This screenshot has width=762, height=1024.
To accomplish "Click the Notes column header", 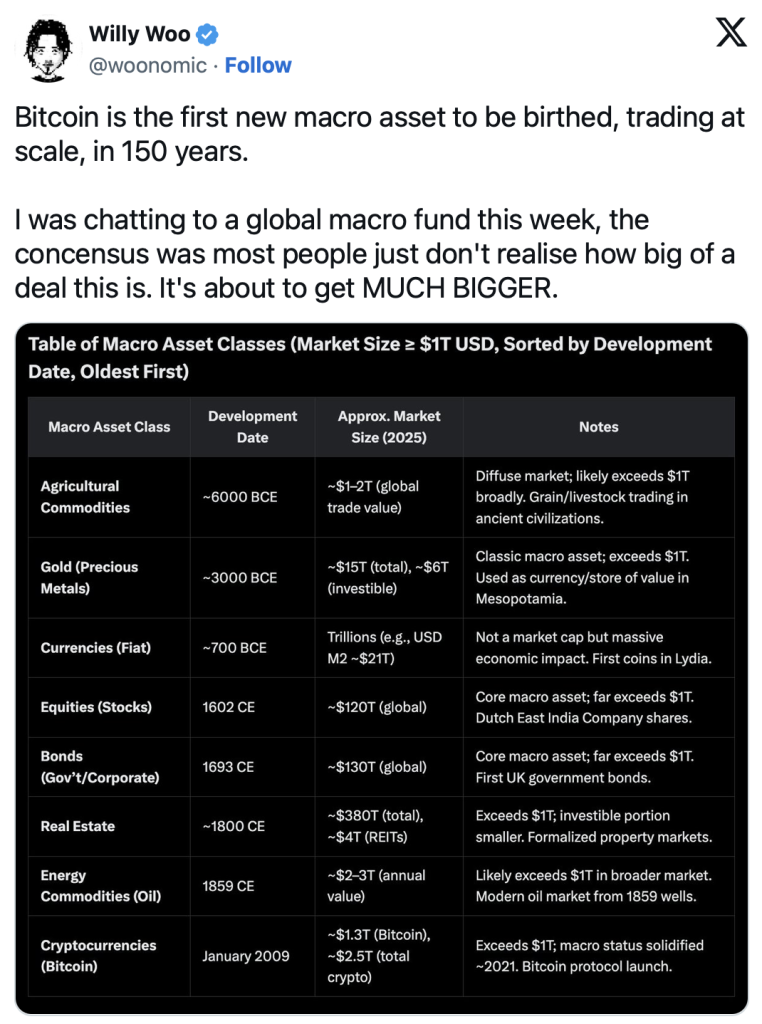I will coord(599,426).
